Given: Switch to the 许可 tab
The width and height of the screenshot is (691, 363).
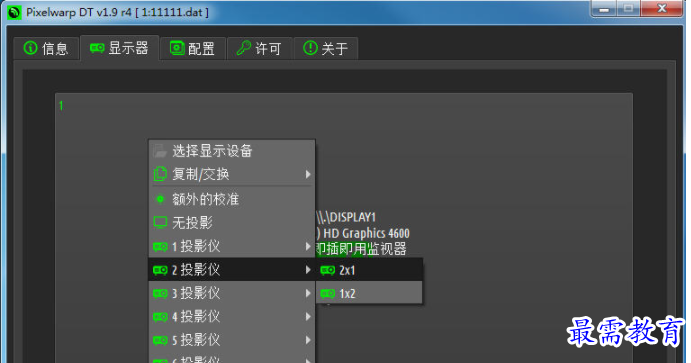Looking at the screenshot, I should tap(259, 48).
